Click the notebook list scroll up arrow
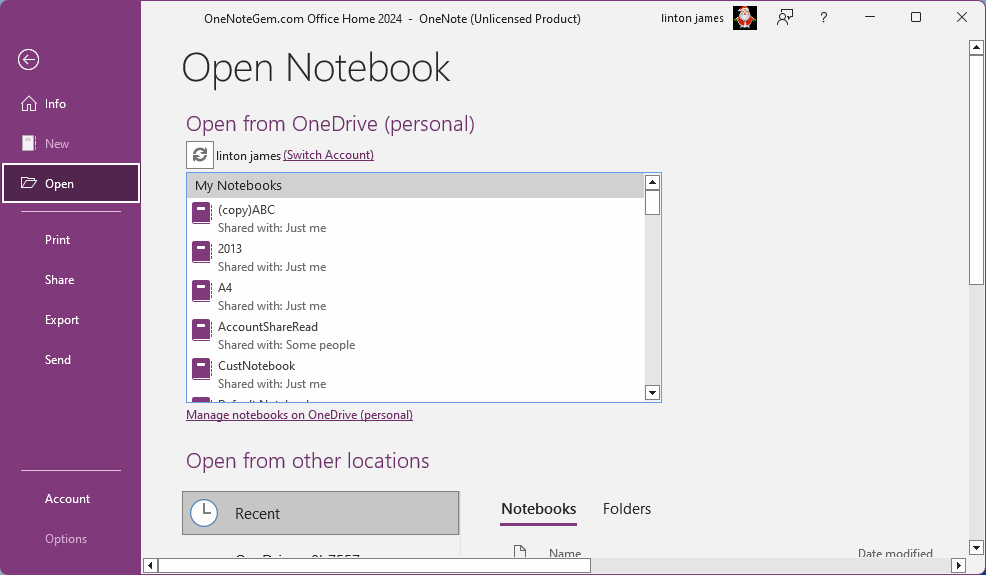The image size is (986, 575). click(x=652, y=182)
